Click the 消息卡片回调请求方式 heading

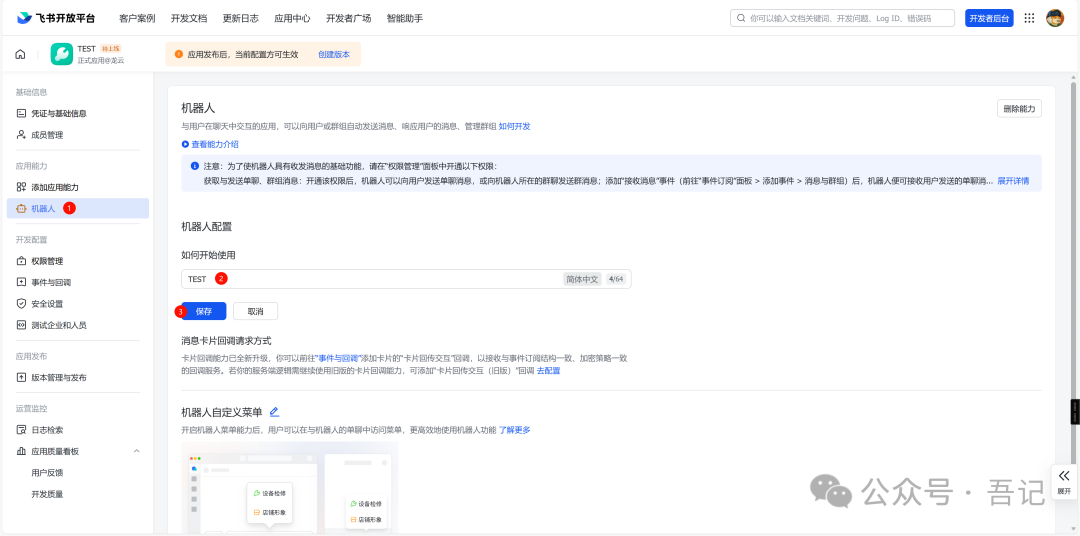coord(226,341)
